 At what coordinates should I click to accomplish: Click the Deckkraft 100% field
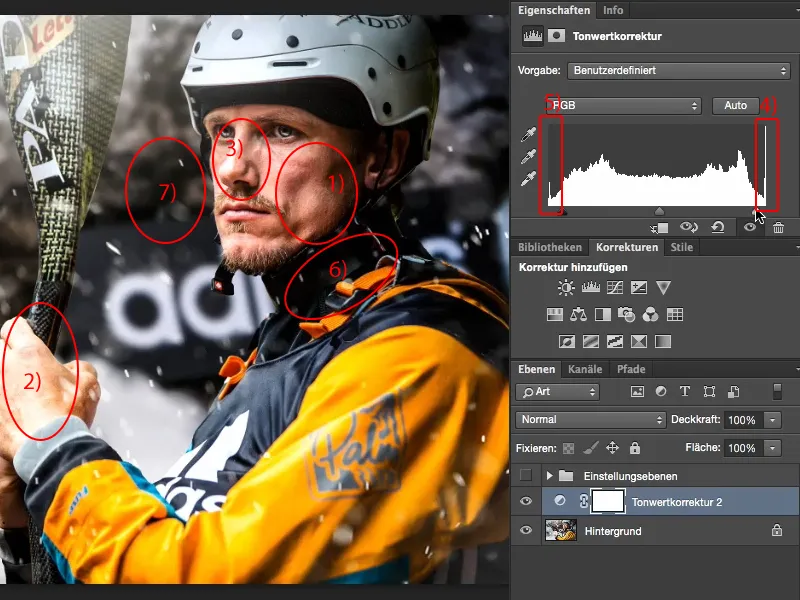click(x=742, y=420)
